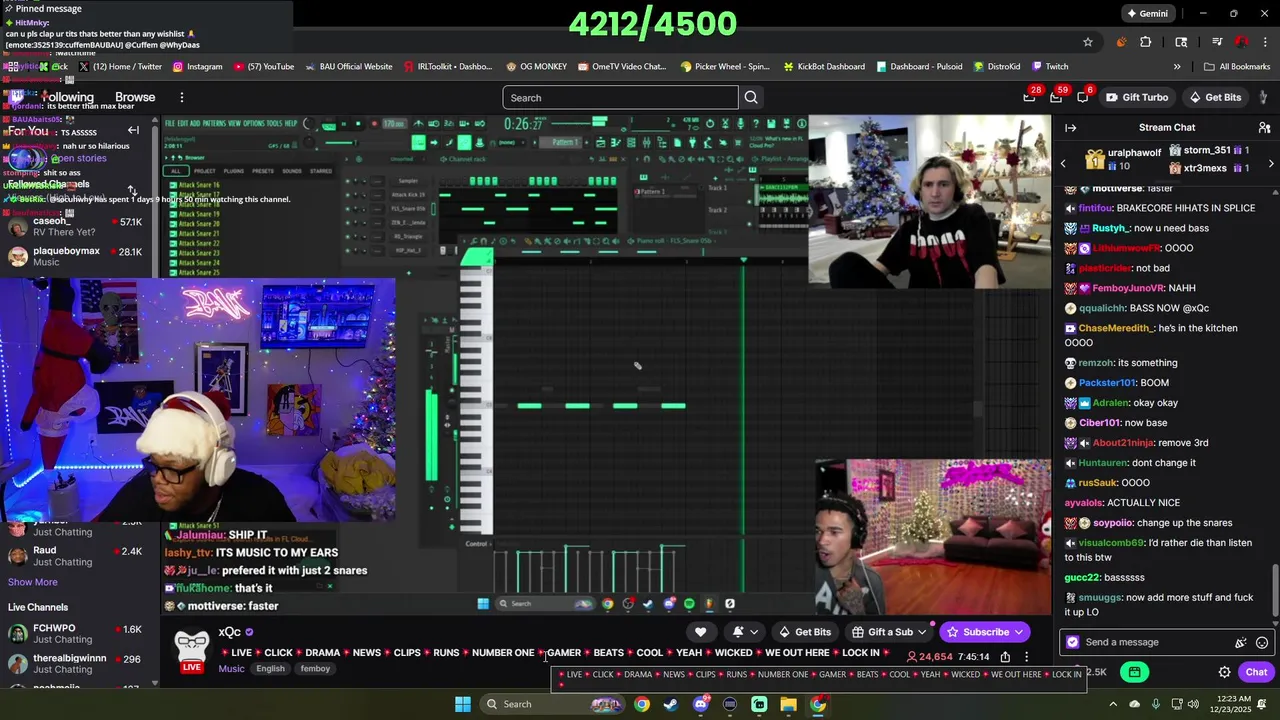This screenshot has height=720, width=1280.
Task: Click the Chrome profile avatar
Action: point(1241,42)
